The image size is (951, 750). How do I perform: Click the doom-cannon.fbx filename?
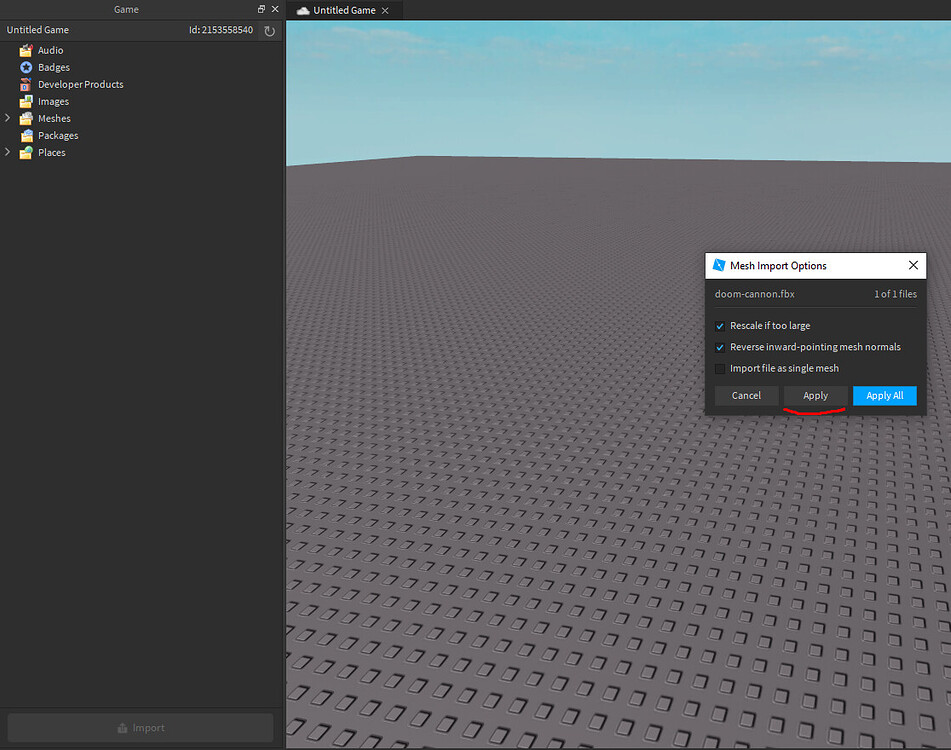coord(754,294)
